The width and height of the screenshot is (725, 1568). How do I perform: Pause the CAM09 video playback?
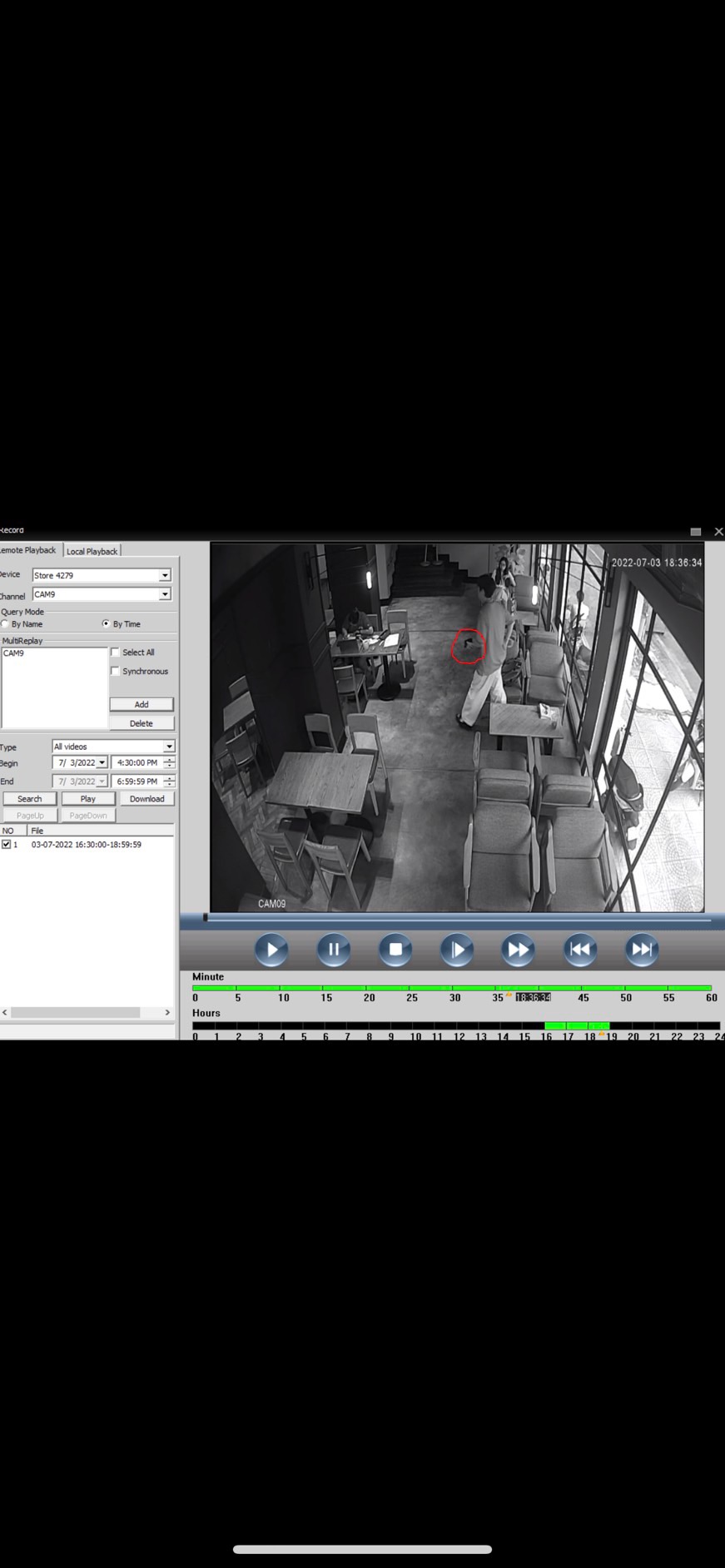pyautogui.click(x=333, y=950)
